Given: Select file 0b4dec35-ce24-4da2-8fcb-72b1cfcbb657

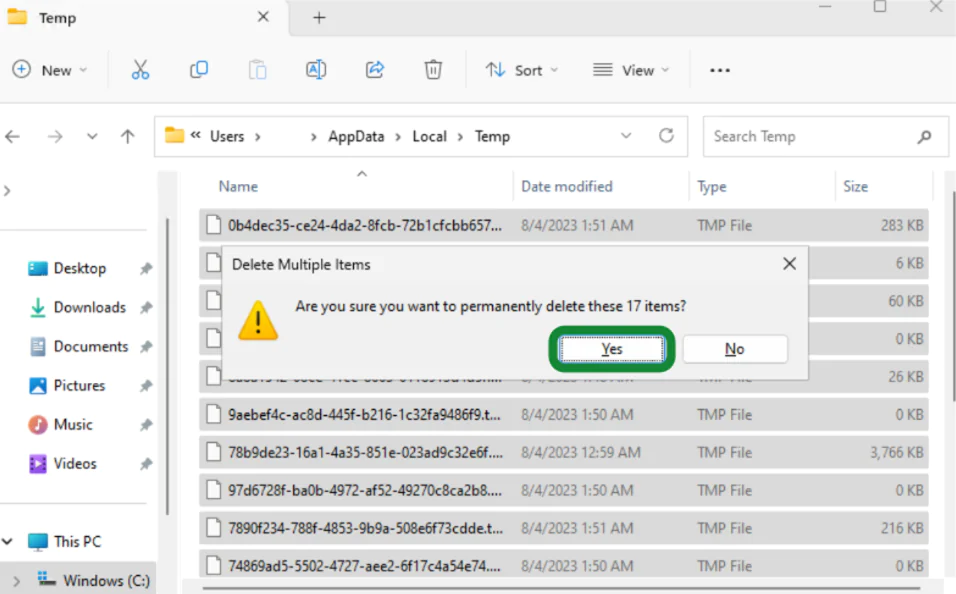Looking at the screenshot, I should 564,225.
